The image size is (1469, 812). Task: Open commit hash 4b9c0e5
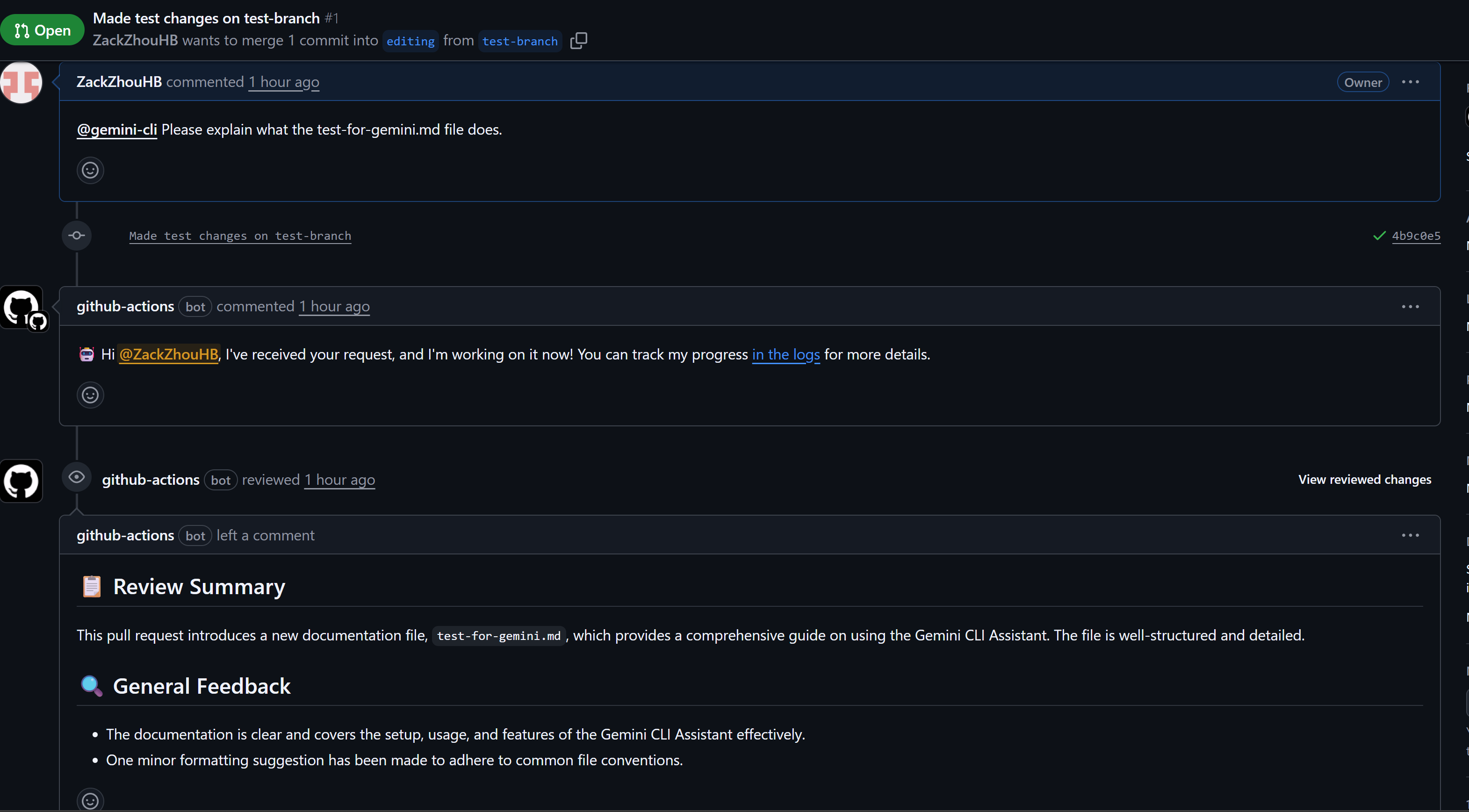1416,236
